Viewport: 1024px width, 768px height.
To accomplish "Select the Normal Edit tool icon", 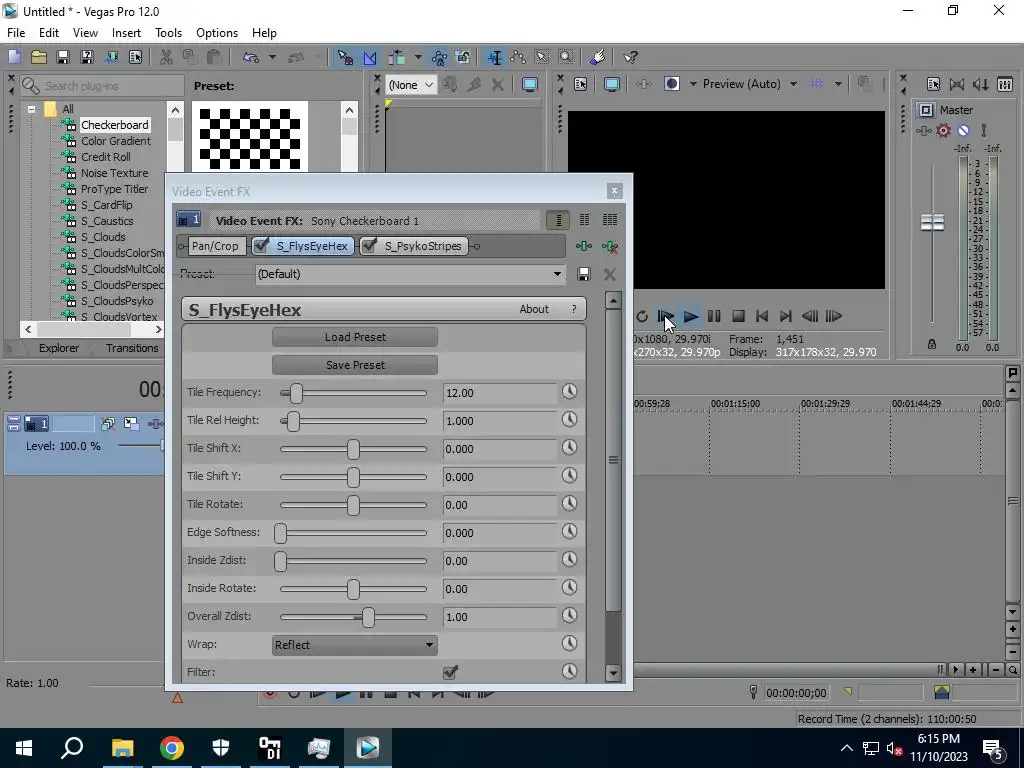I will (494, 57).
